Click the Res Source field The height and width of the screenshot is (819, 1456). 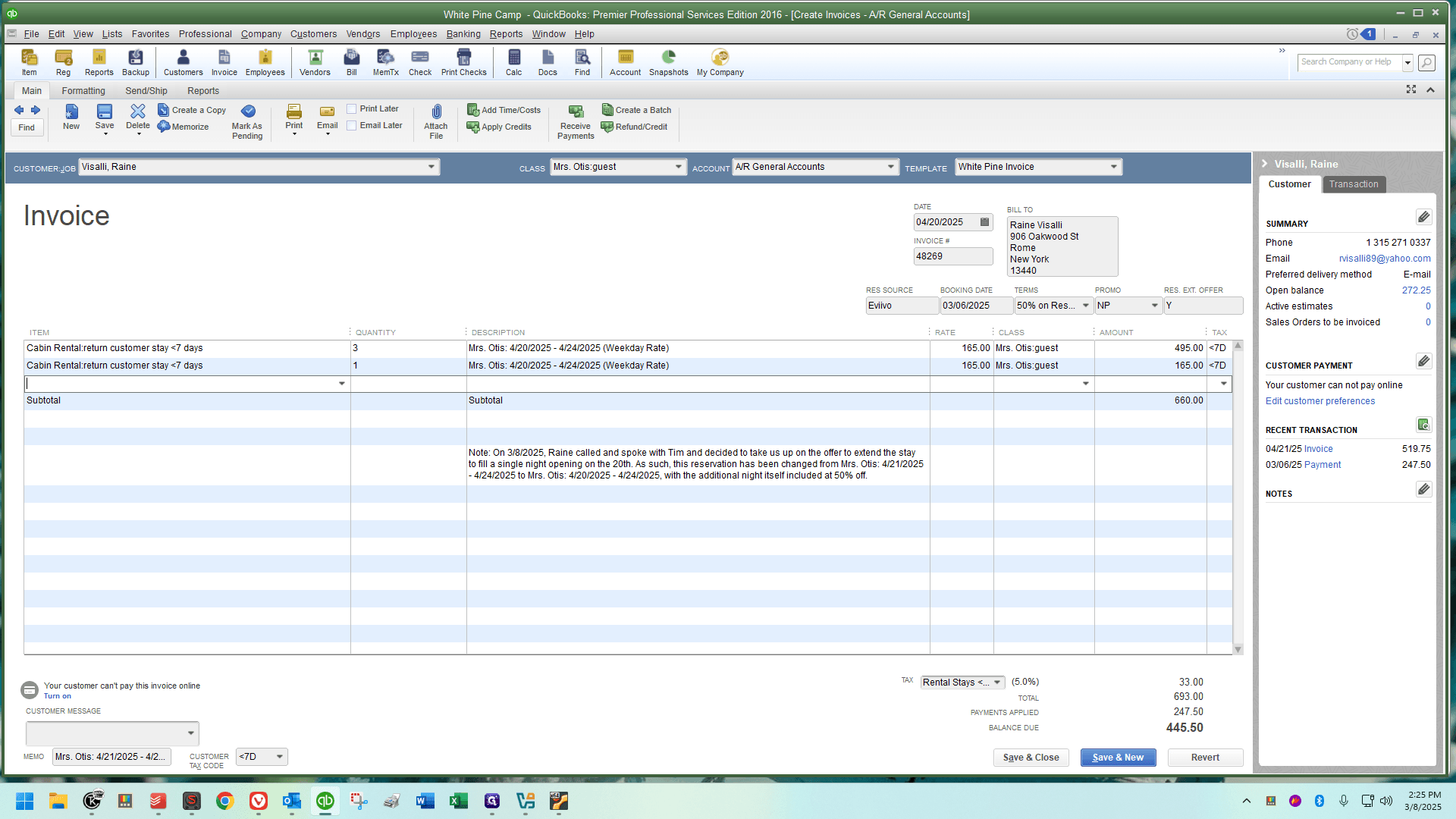[902, 306]
